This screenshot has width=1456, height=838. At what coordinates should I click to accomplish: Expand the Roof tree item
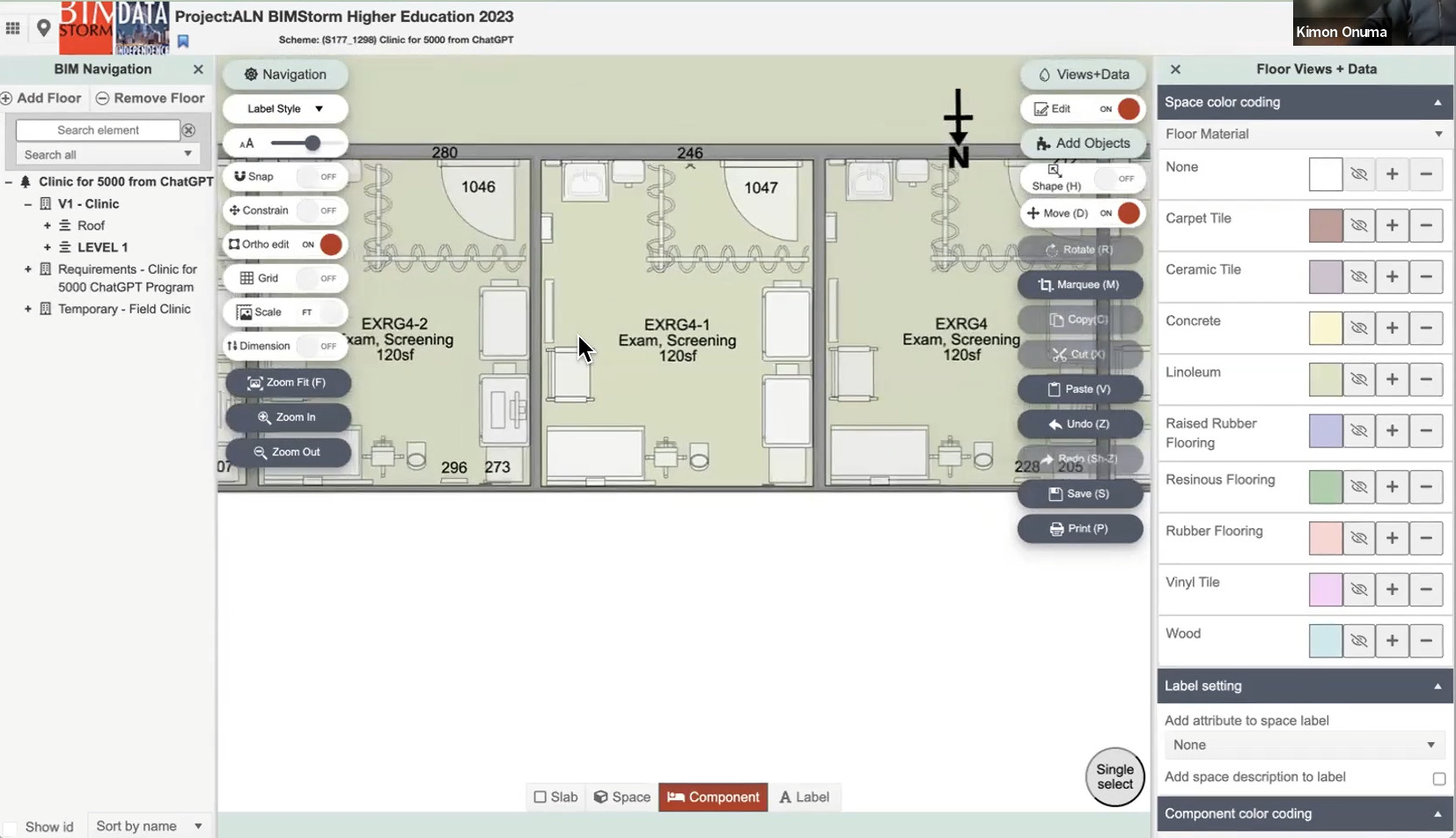(47, 225)
